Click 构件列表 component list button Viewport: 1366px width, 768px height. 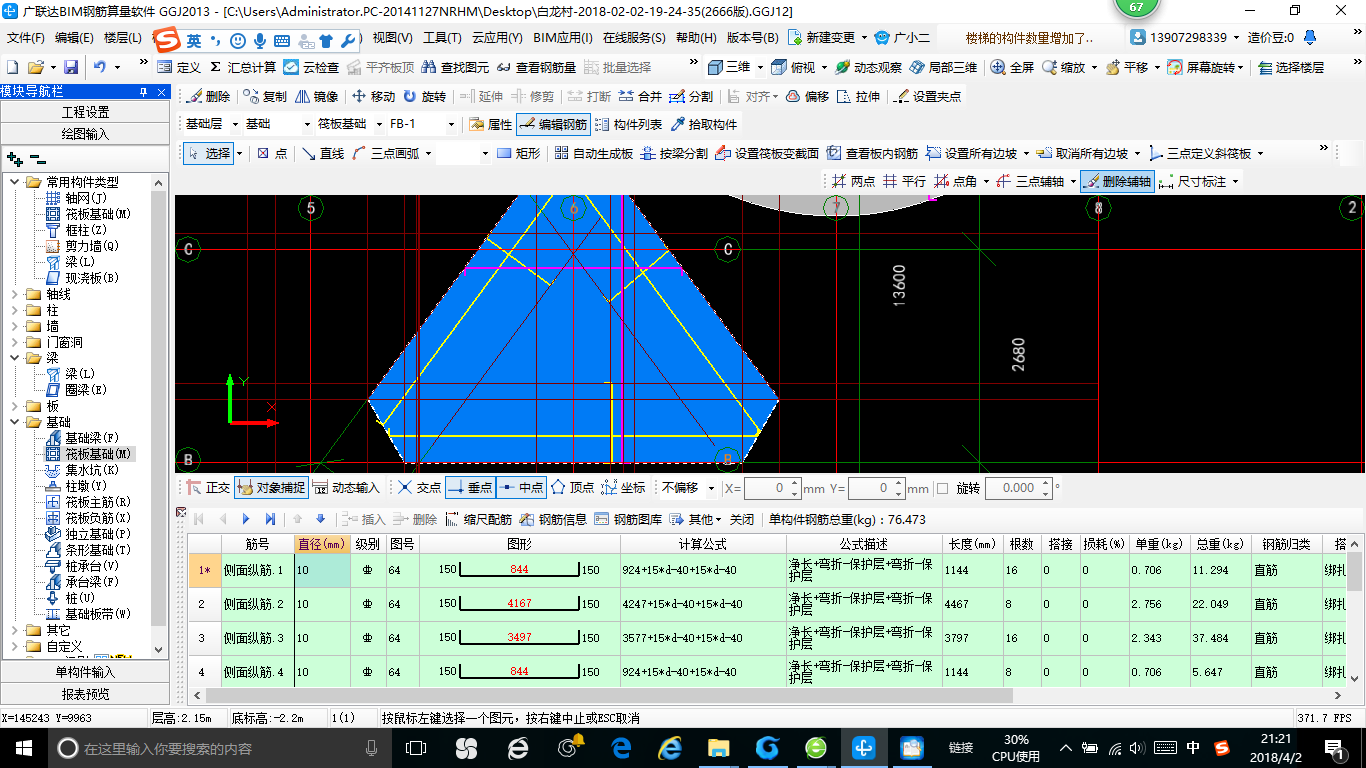[627, 125]
